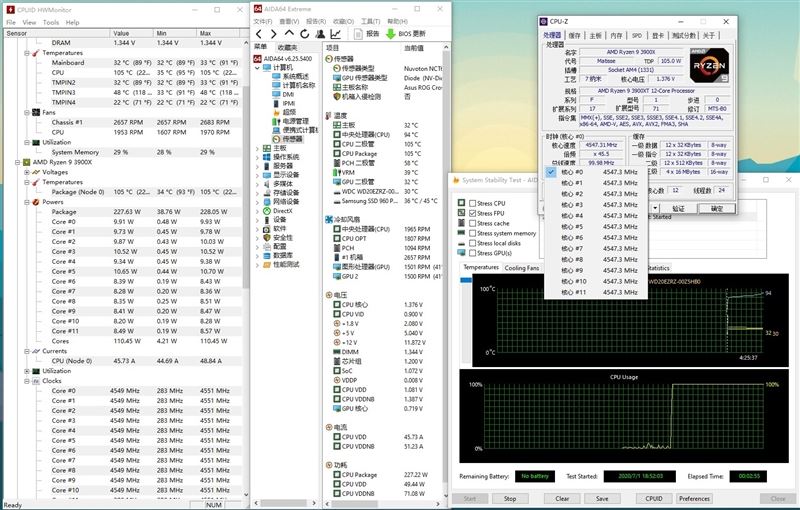
Task: Click the 报告 report toolbar button
Action: (x=367, y=34)
